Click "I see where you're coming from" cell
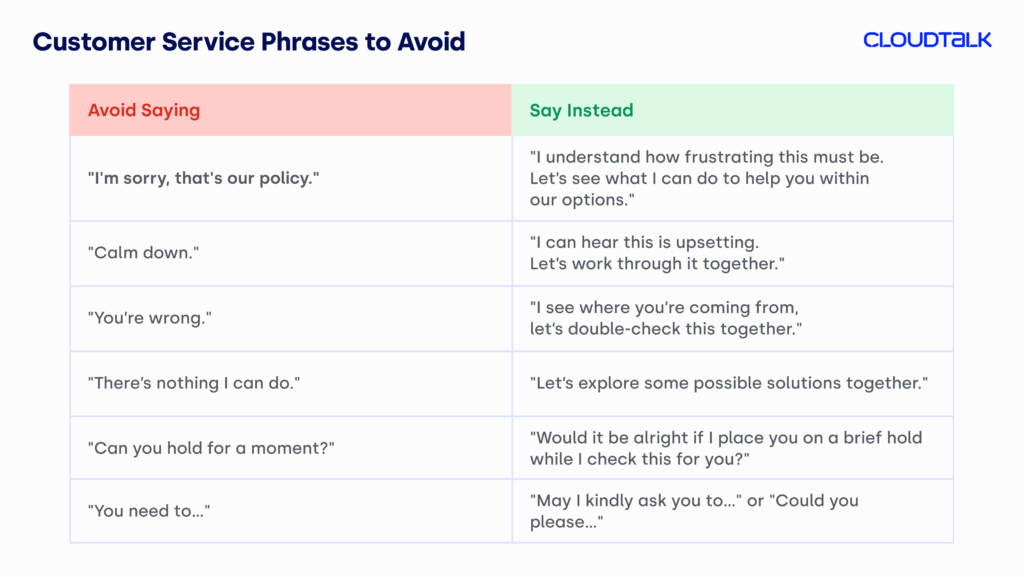The width and height of the screenshot is (1024, 577). pyautogui.click(x=664, y=308)
